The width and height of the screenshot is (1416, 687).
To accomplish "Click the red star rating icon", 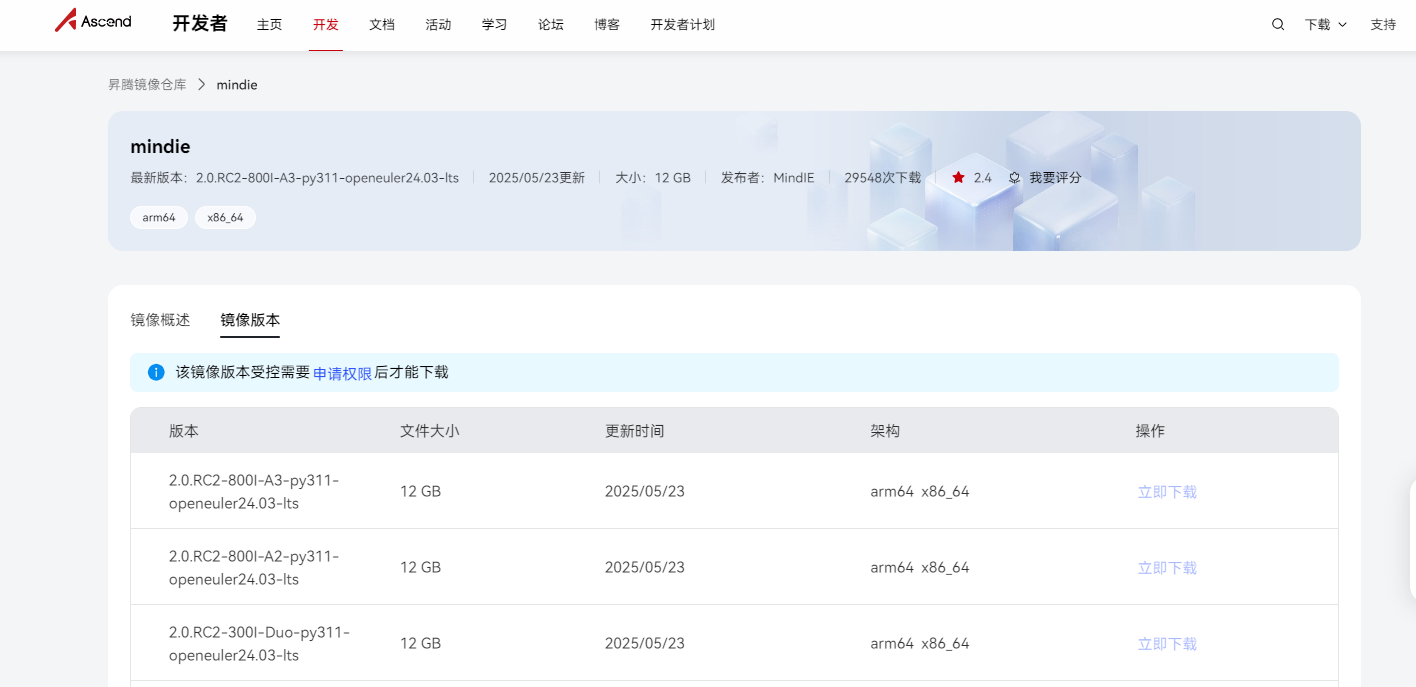I will click(x=959, y=178).
